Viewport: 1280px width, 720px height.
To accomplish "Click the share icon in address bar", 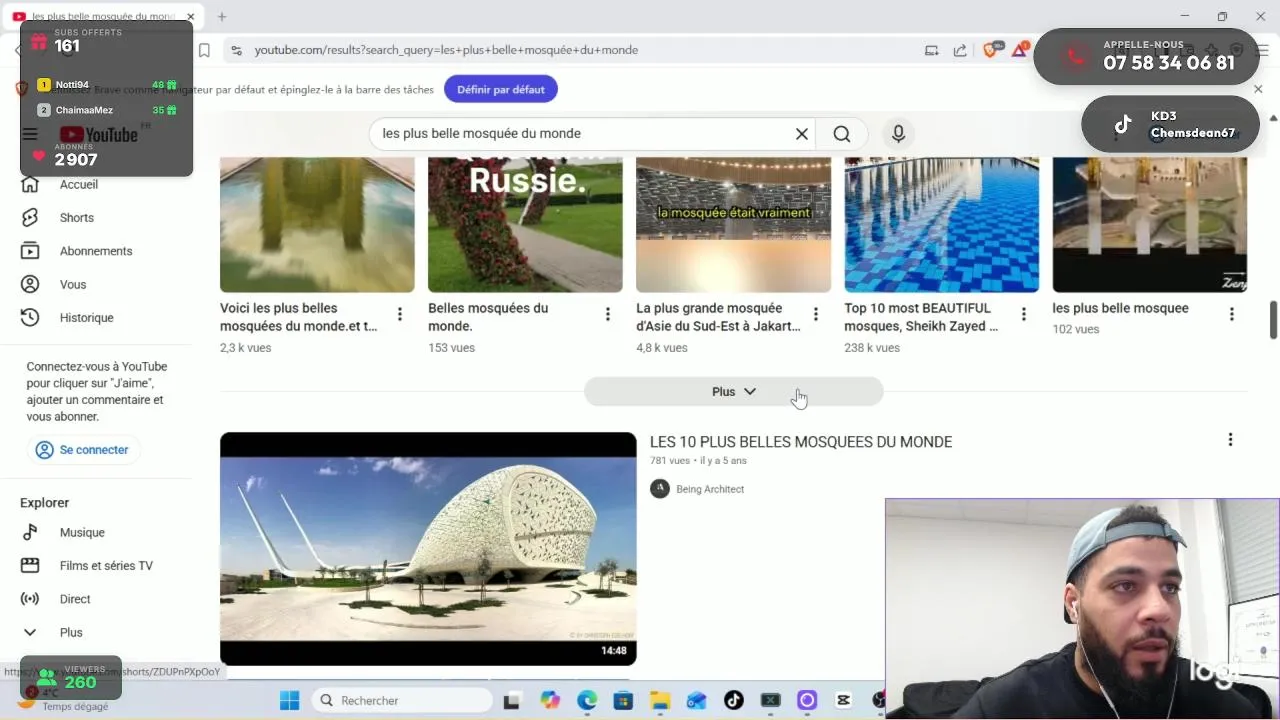I will tap(960, 50).
